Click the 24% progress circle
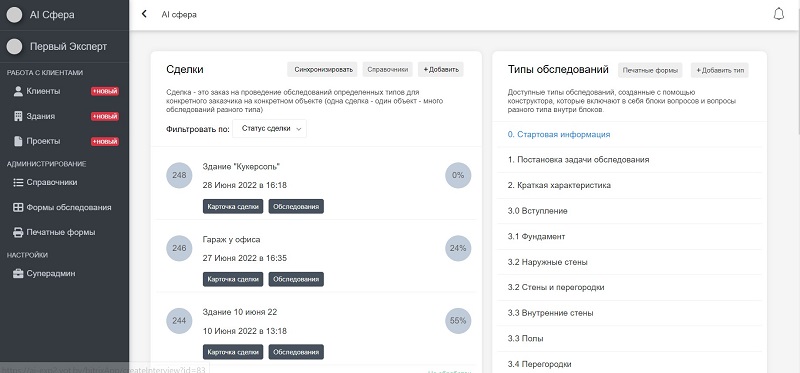Image resolution: width=800 pixels, height=373 pixels. click(458, 248)
